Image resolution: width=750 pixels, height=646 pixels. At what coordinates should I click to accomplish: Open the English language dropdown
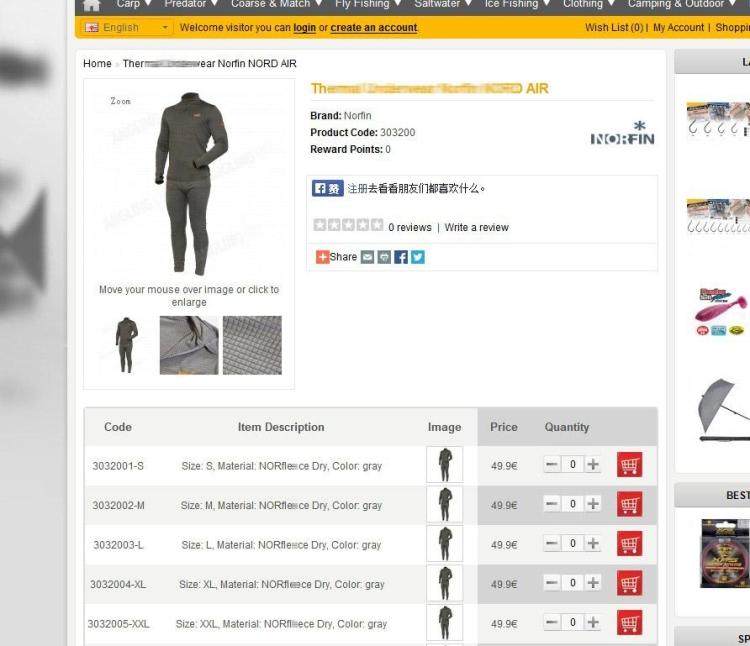(x=126, y=27)
